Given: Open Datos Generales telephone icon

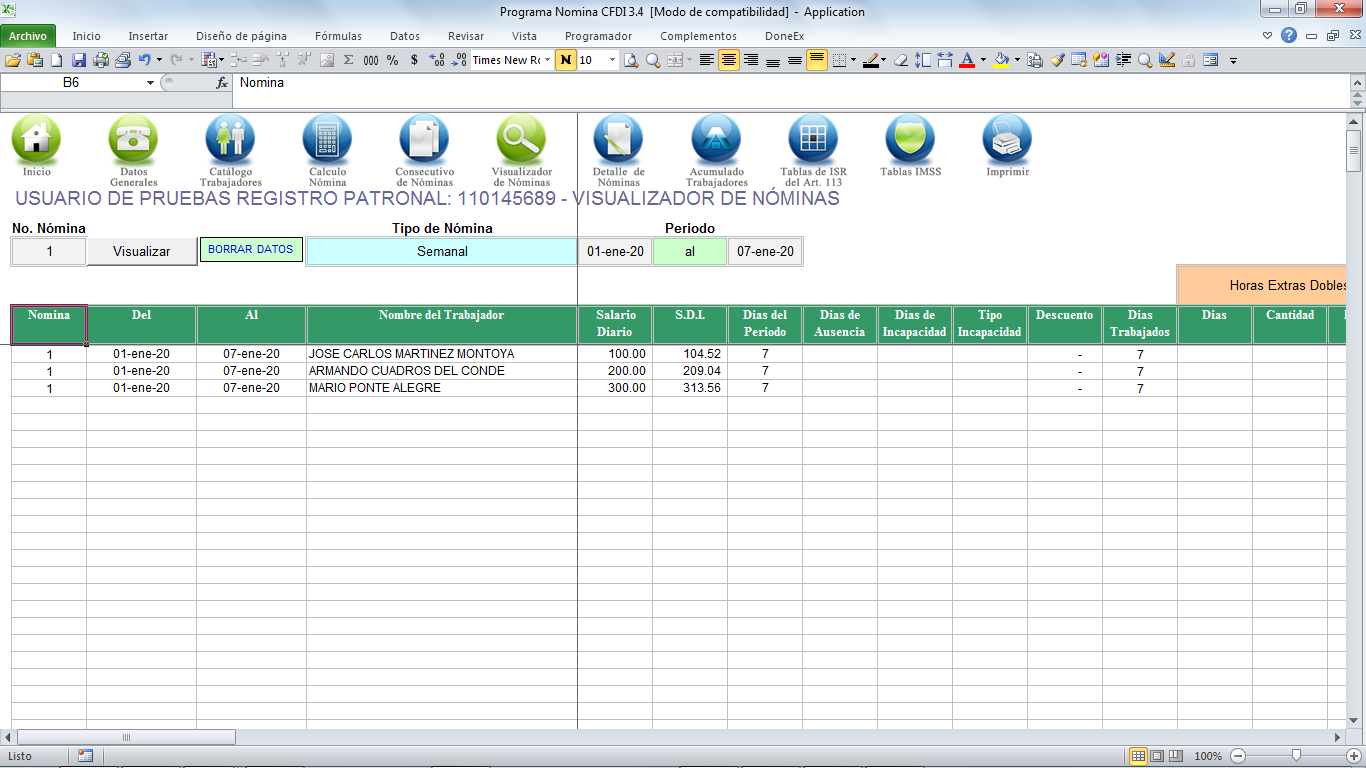Looking at the screenshot, I should (133, 139).
